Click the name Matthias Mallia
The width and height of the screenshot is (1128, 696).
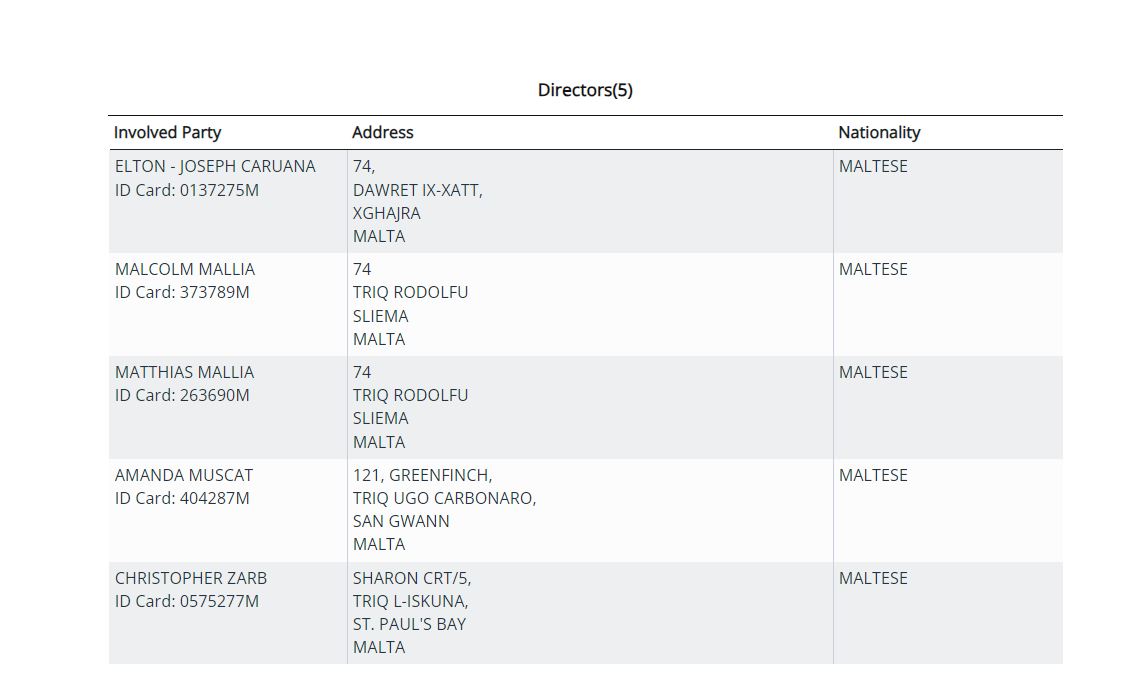click(x=185, y=372)
